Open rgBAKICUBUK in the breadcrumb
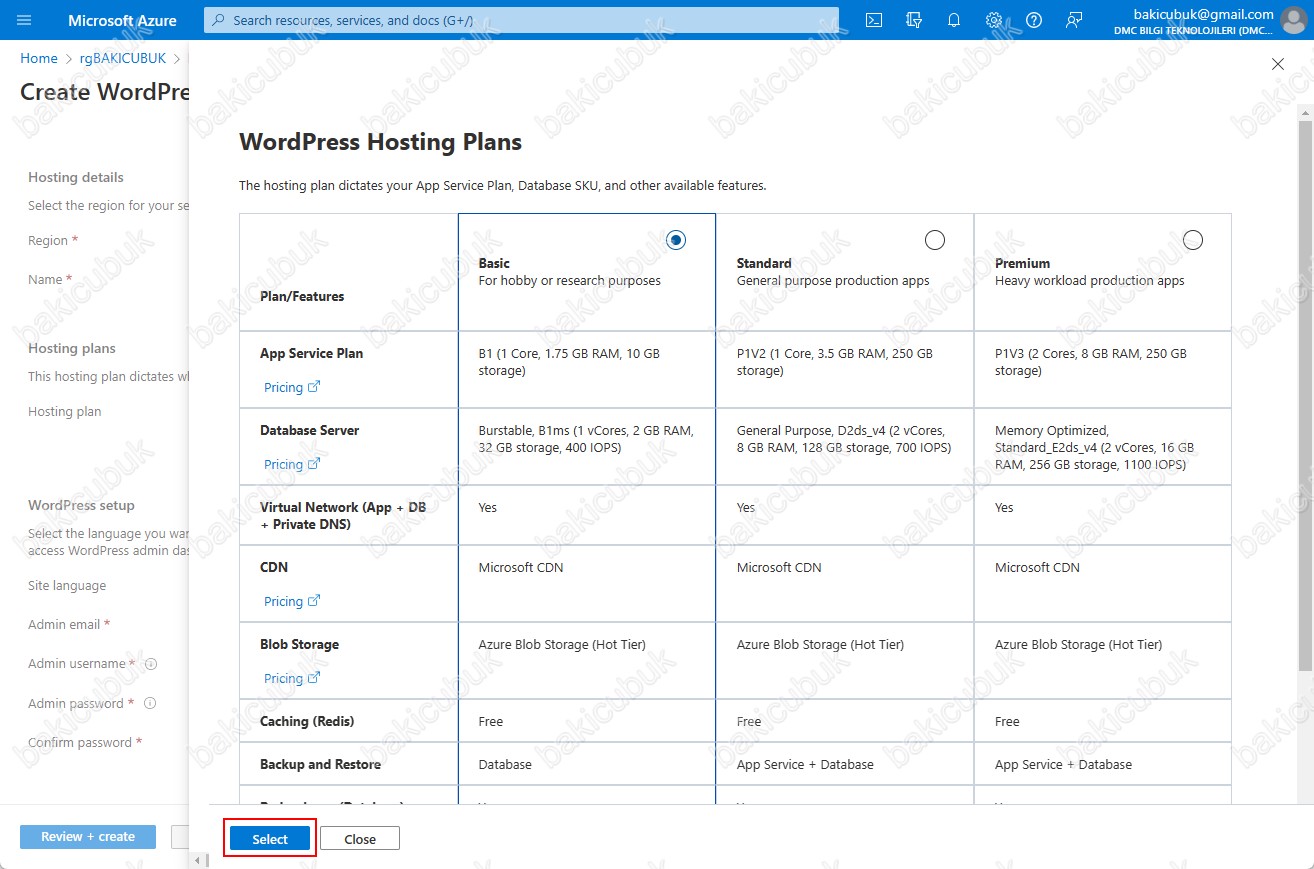 123,59
